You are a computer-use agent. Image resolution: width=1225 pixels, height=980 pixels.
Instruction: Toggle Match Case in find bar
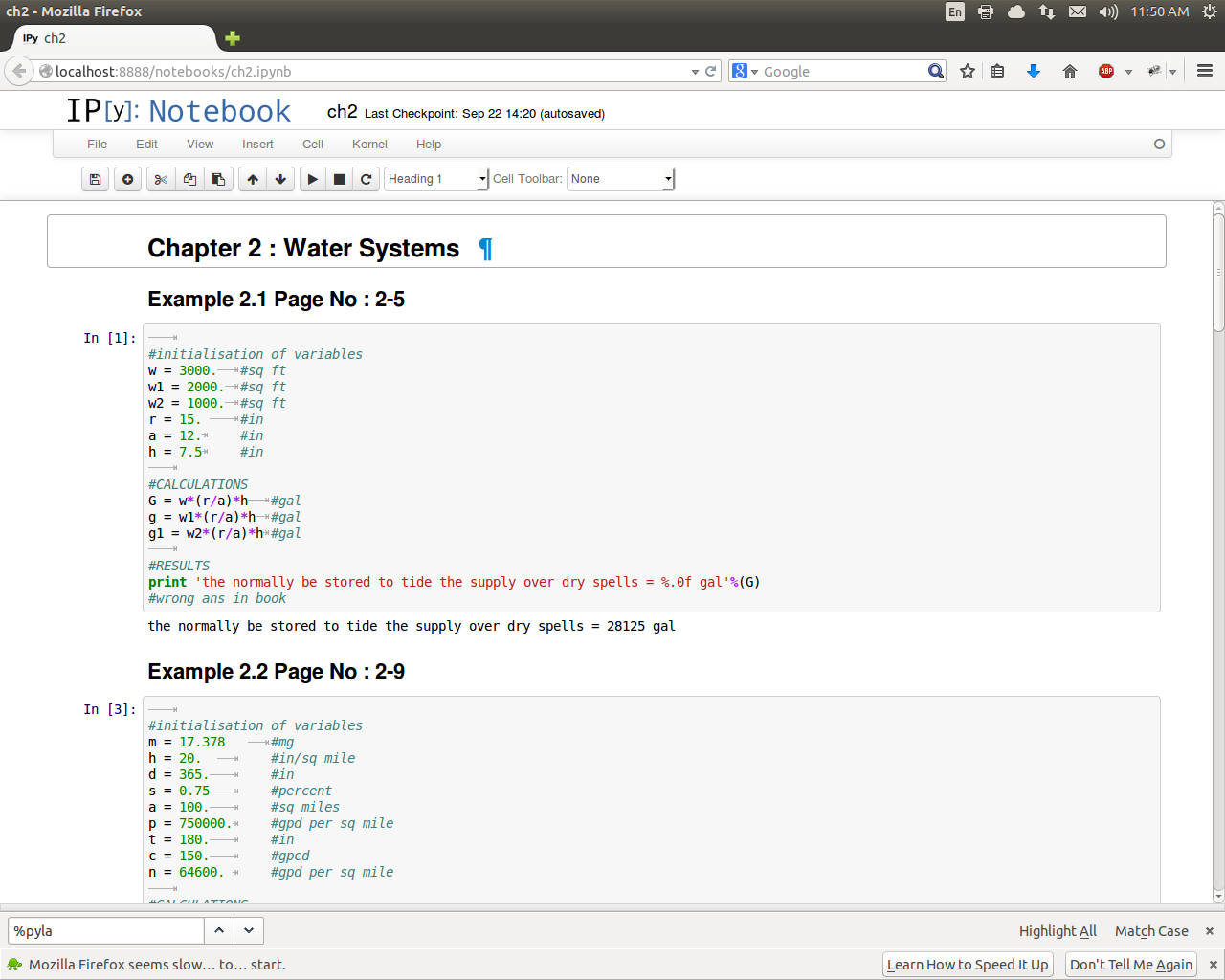1151,931
